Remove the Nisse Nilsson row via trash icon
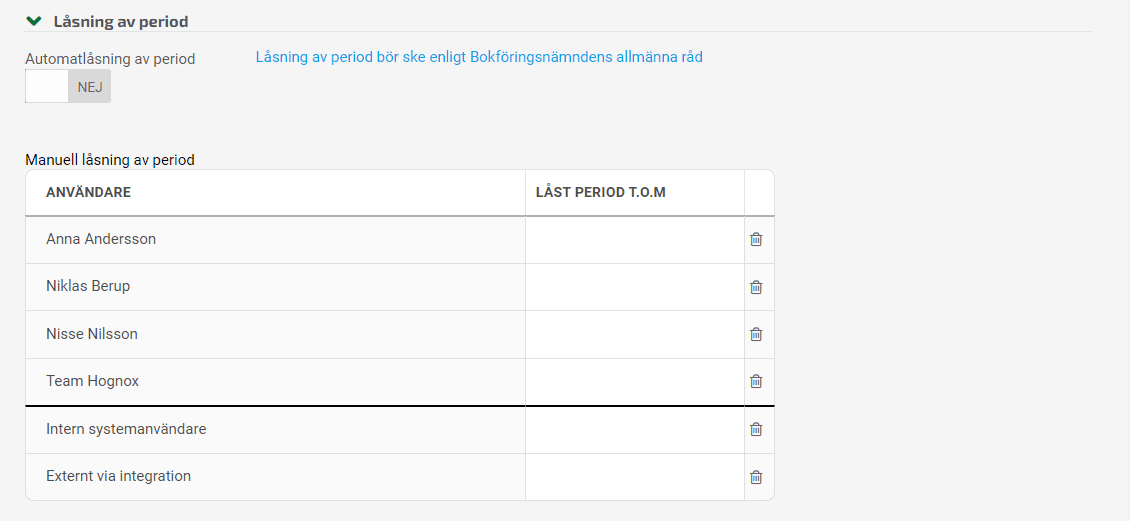Screen dimensions: 1130x521 [x=756, y=334]
